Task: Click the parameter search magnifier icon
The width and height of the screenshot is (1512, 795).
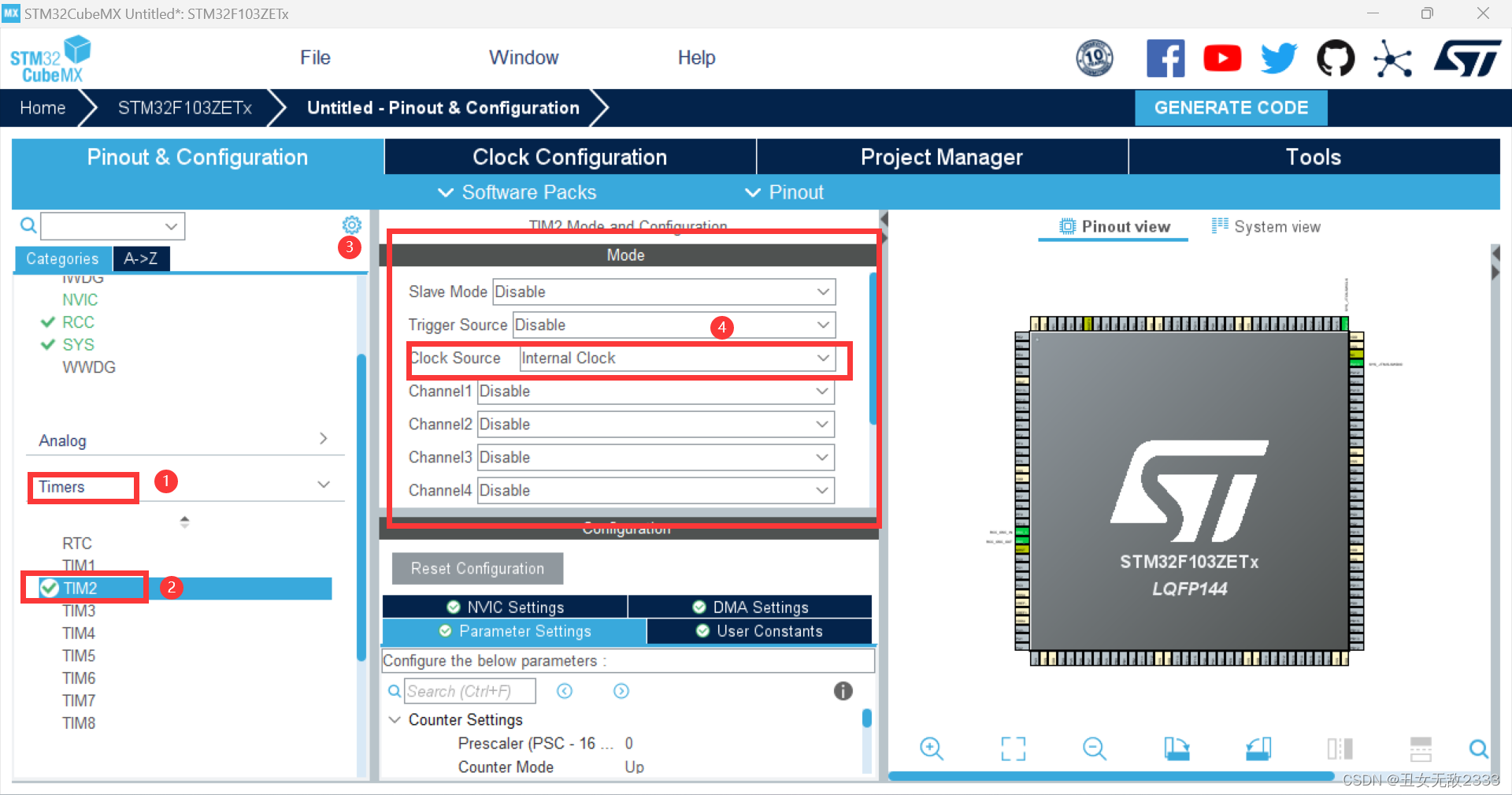Action: pyautogui.click(x=395, y=691)
